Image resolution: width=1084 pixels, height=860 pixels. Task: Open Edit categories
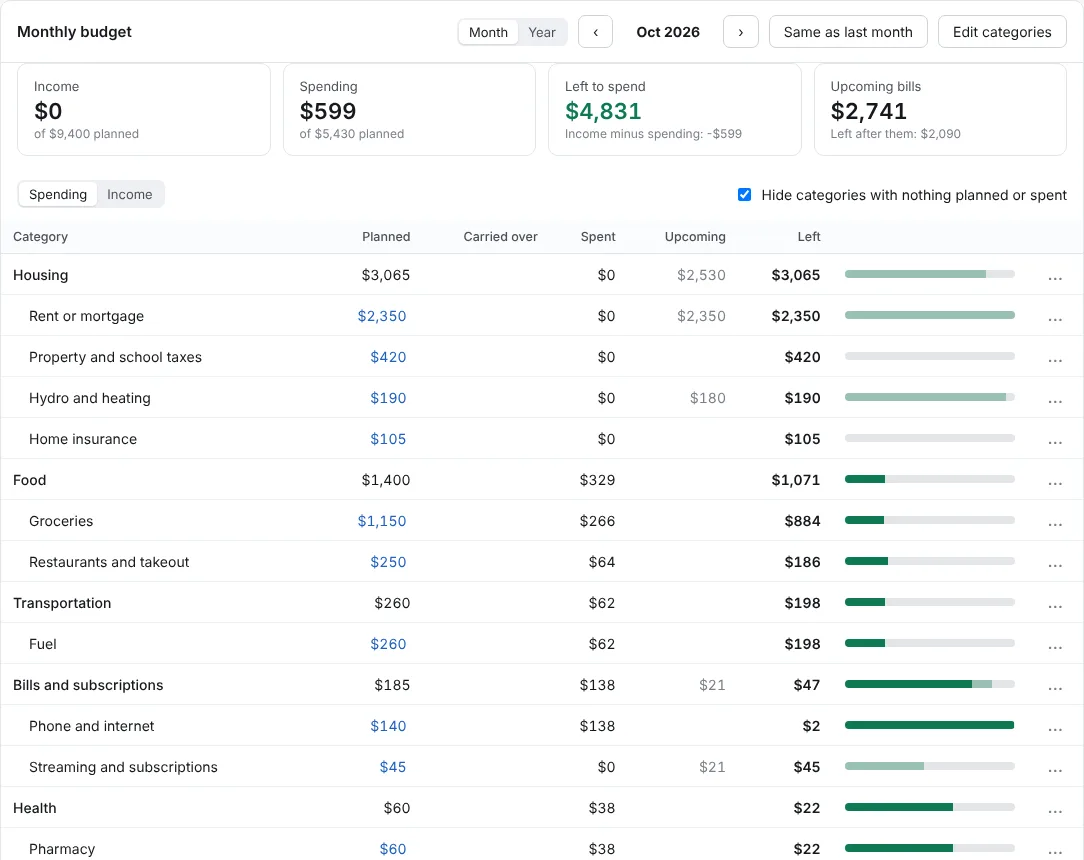pos(1002,32)
